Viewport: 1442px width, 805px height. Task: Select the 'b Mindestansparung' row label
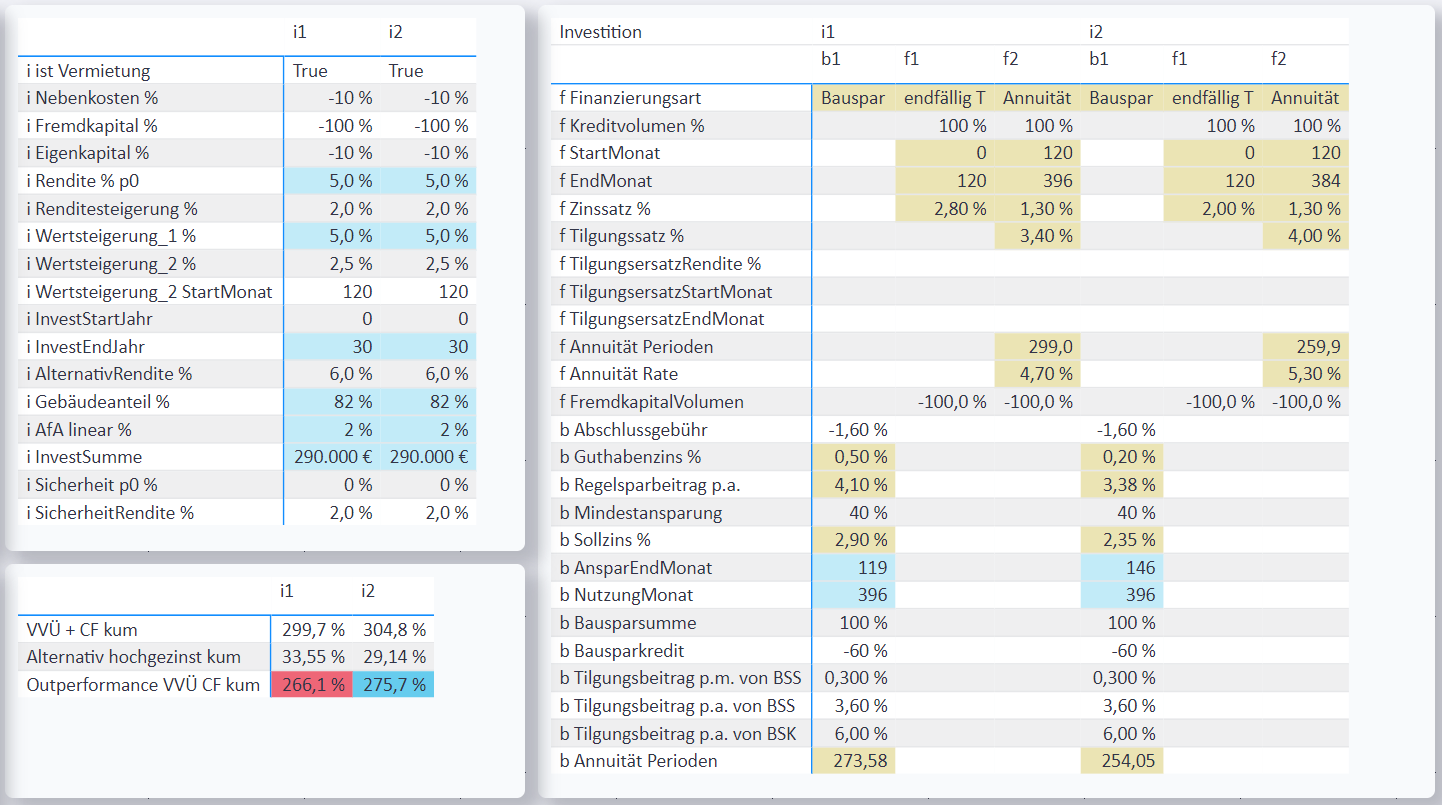click(640, 513)
